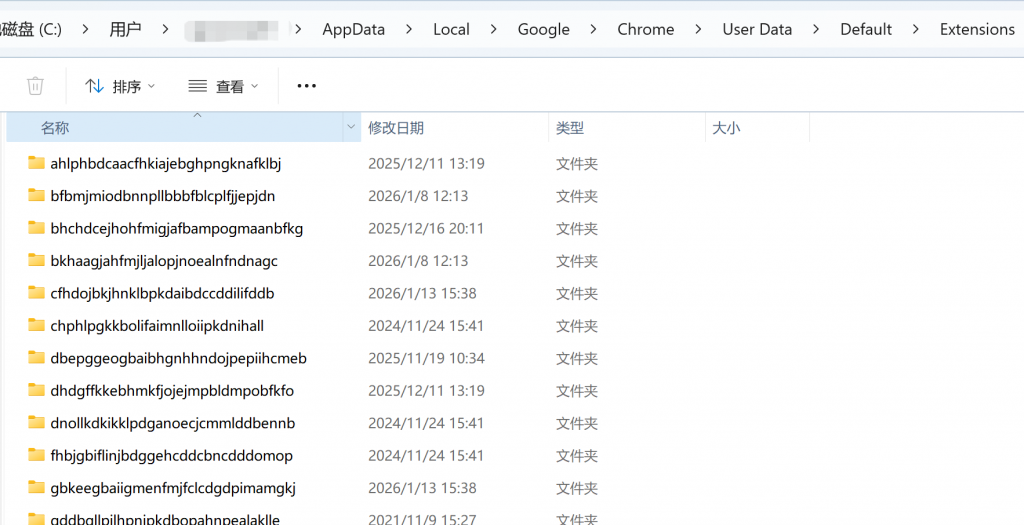Image resolution: width=1024 pixels, height=525 pixels.
Task: Click the delete trash can icon
Action: [35, 86]
